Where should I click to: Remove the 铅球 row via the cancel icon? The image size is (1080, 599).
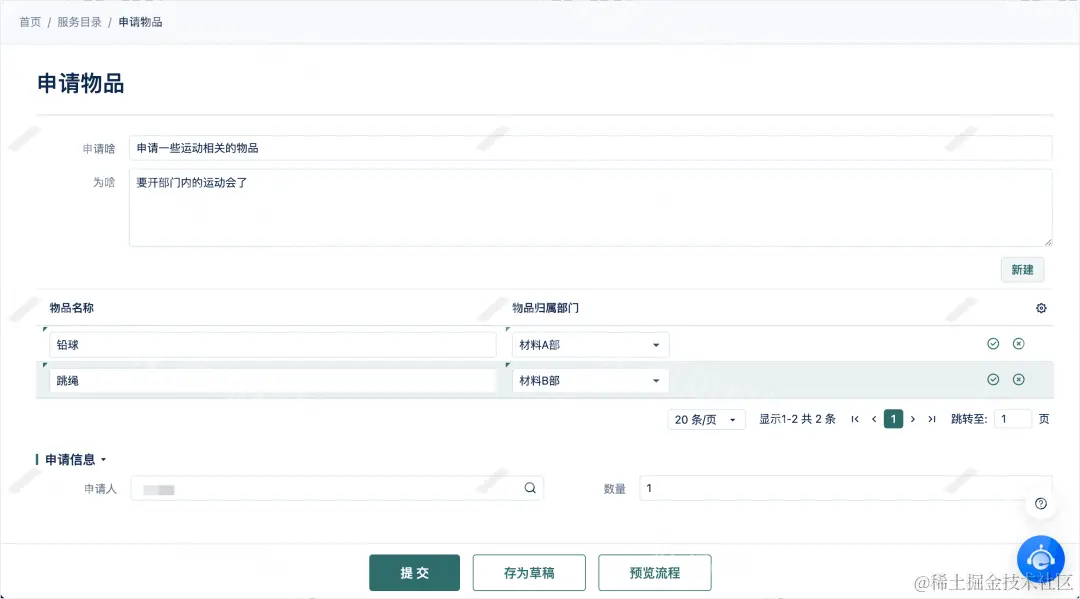click(1018, 343)
